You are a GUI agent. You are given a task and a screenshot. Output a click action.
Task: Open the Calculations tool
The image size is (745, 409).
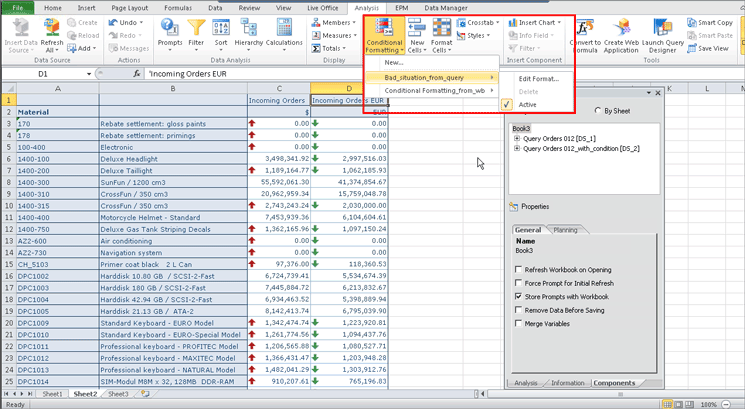(284, 35)
